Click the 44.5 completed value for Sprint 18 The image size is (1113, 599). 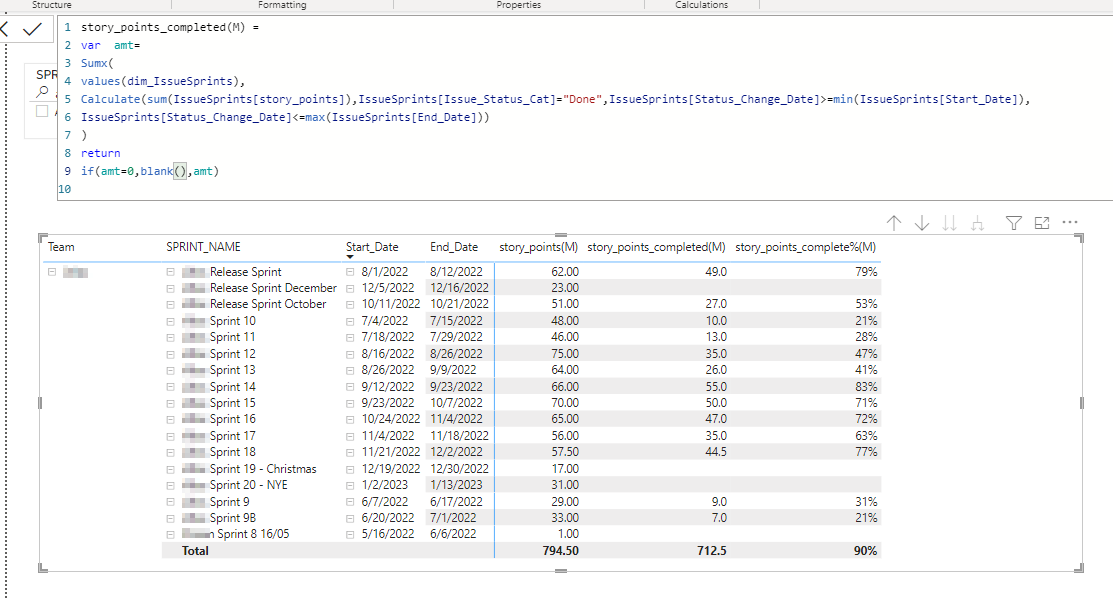pos(716,452)
